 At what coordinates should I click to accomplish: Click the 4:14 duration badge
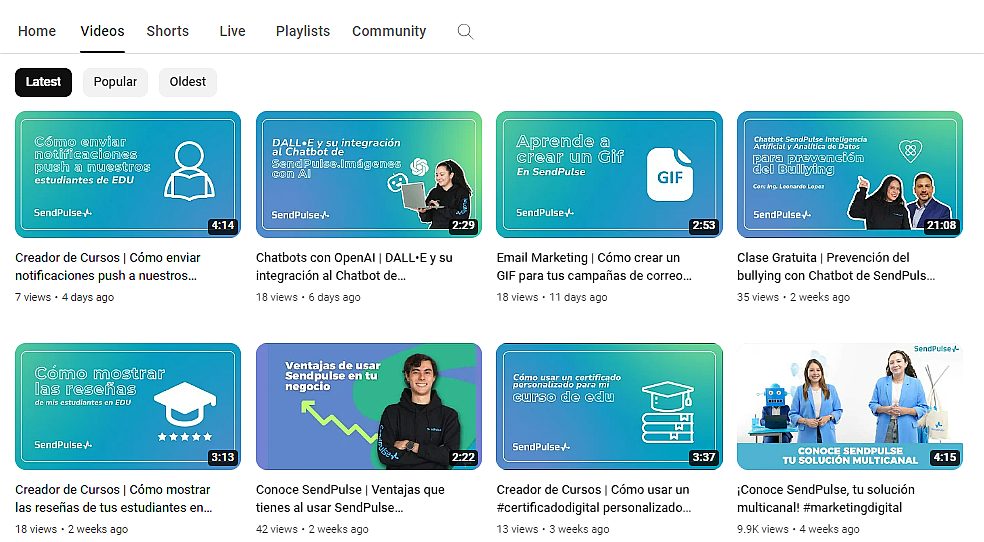tap(223, 225)
